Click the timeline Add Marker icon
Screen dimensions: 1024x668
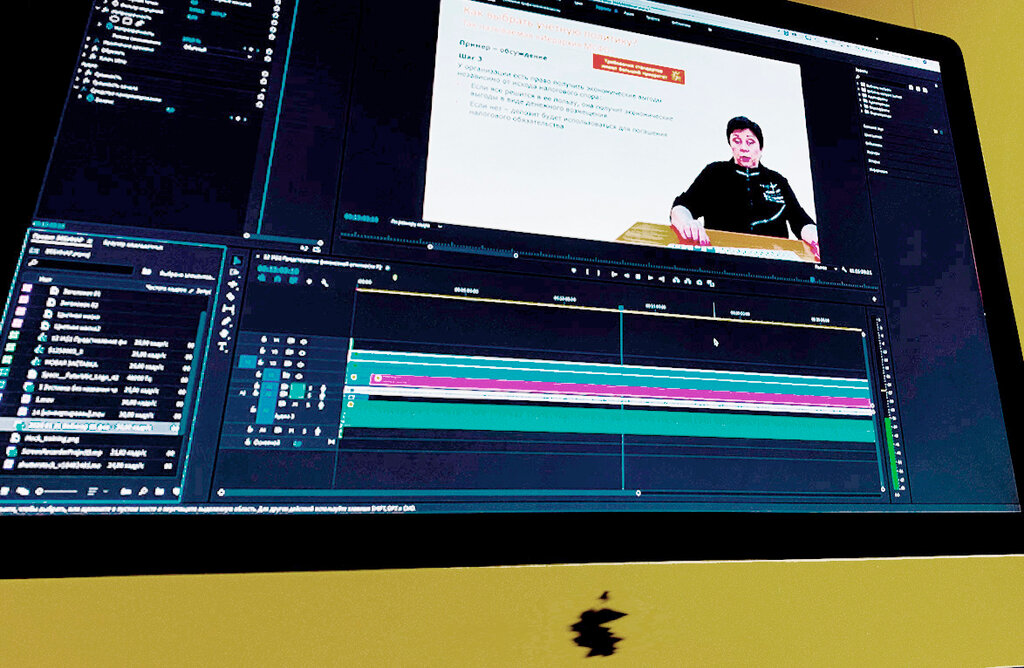coord(309,282)
